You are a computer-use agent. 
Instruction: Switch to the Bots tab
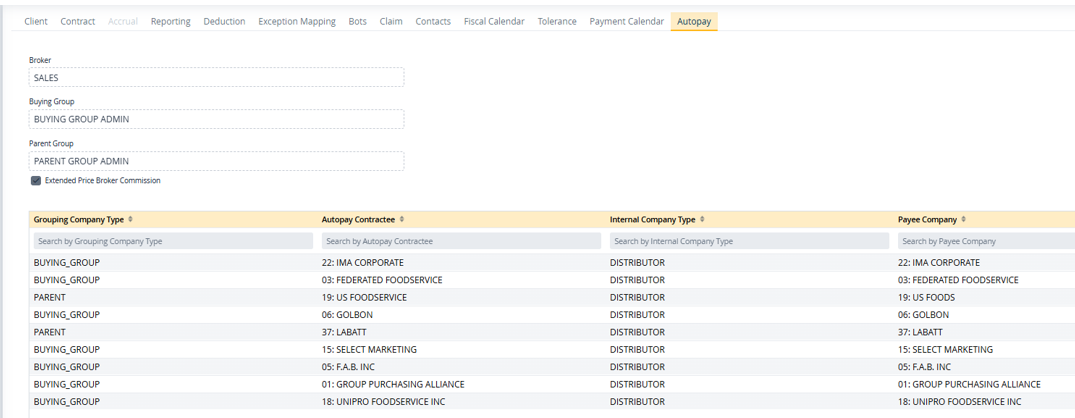tap(357, 21)
